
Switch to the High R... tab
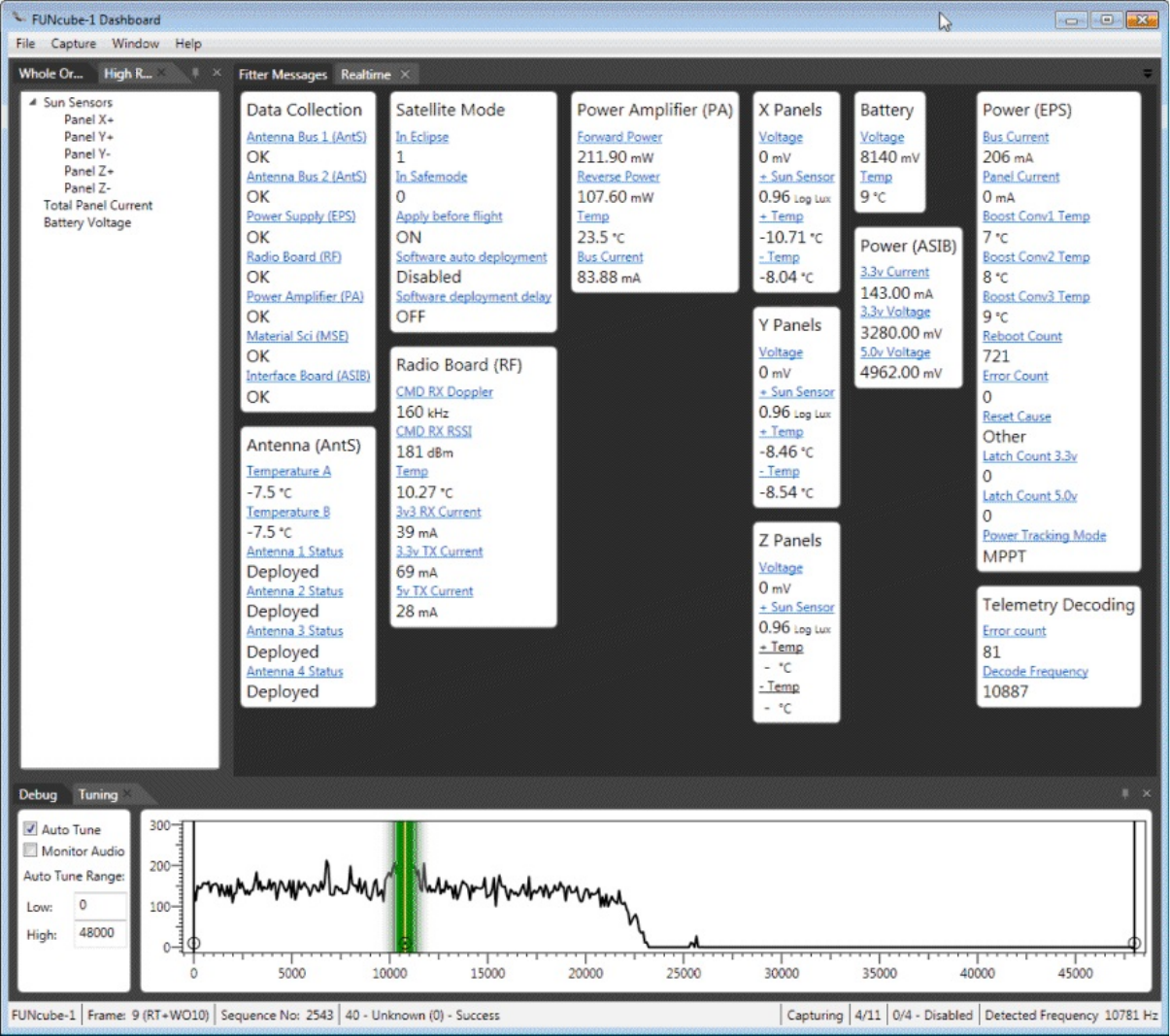click(128, 74)
